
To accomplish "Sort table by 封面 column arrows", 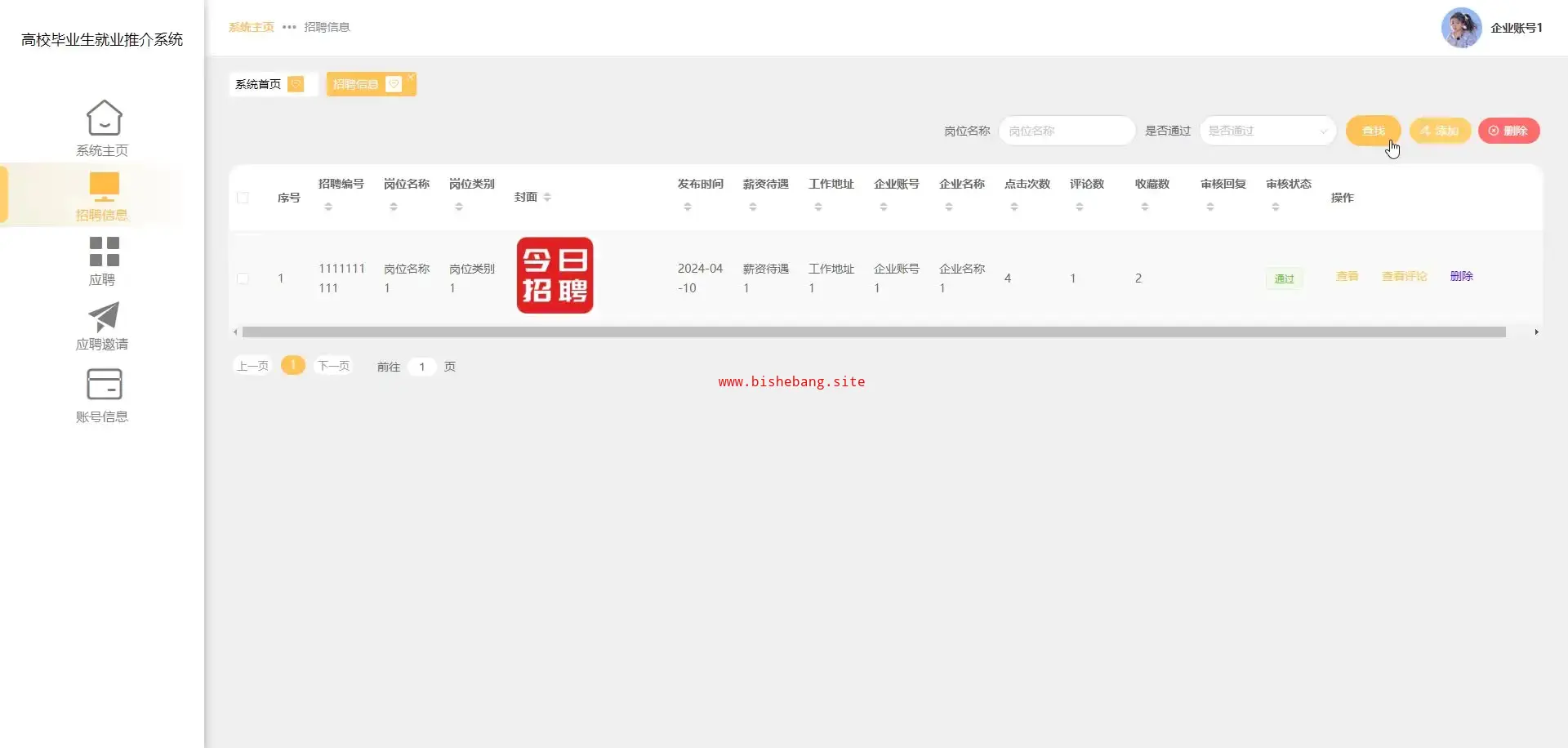I will (547, 198).
